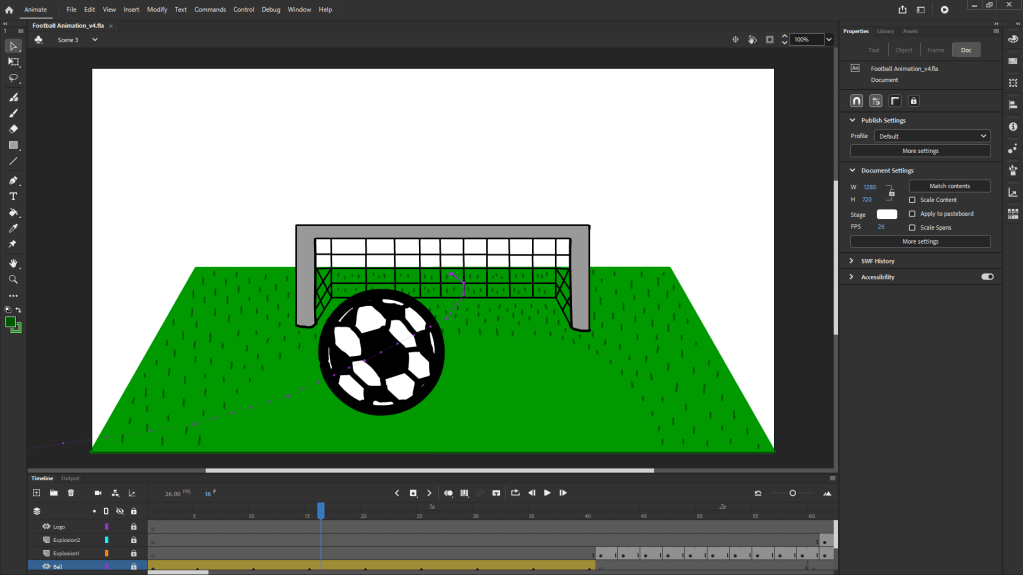1023x575 pixels.
Task: Select the Eraser tool
Action: coord(14,129)
